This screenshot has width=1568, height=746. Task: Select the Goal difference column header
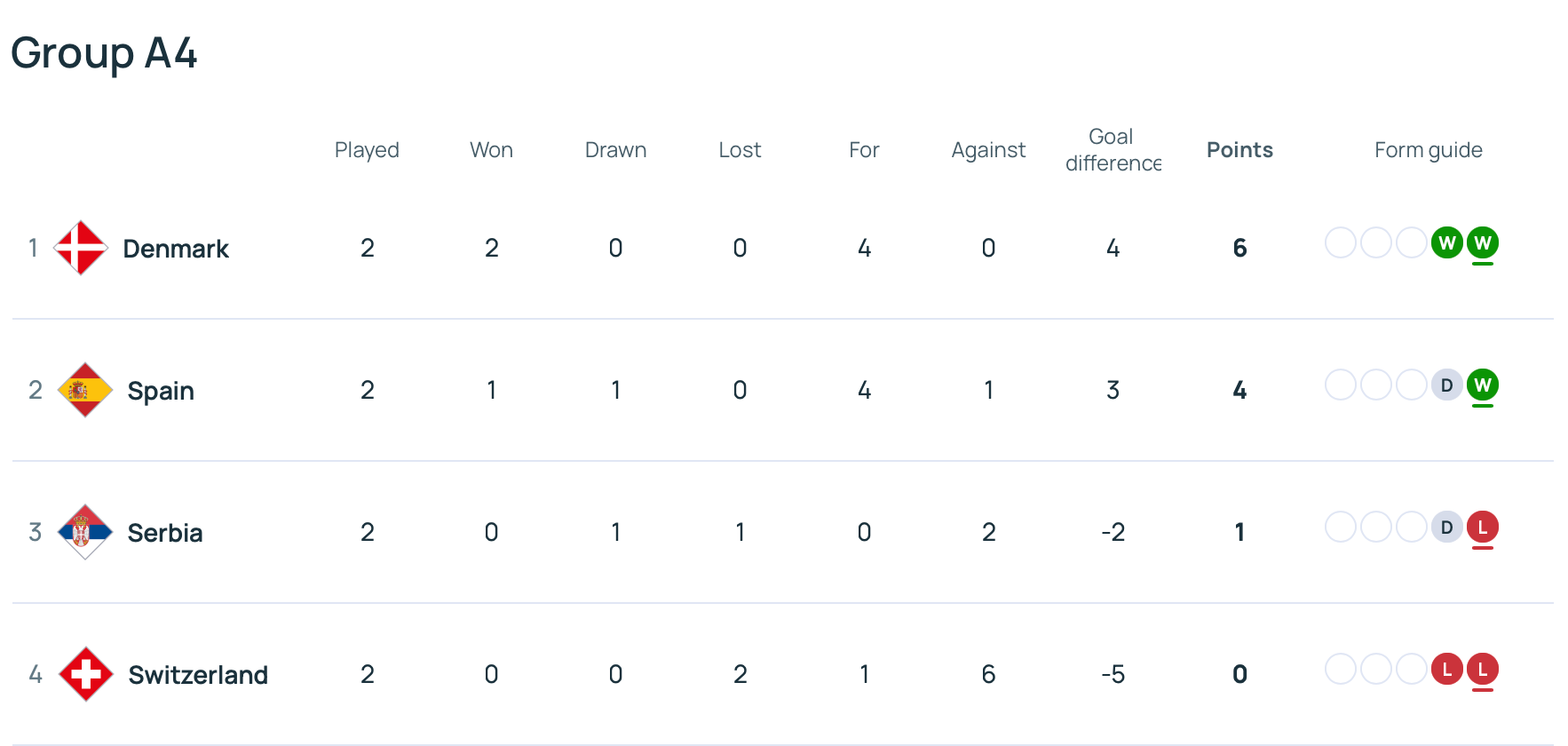(x=1113, y=150)
